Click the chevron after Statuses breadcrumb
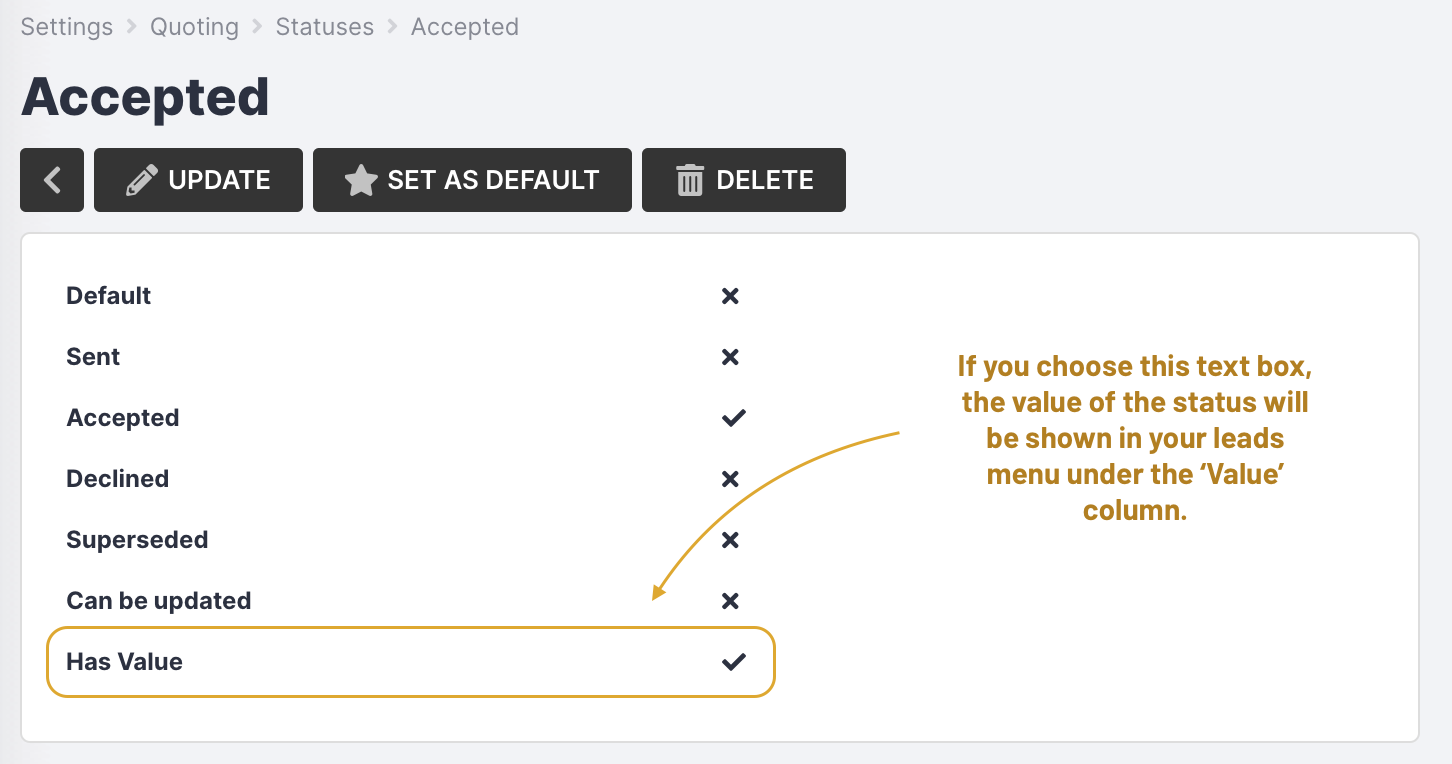The width and height of the screenshot is (1452, 764). 392,27
